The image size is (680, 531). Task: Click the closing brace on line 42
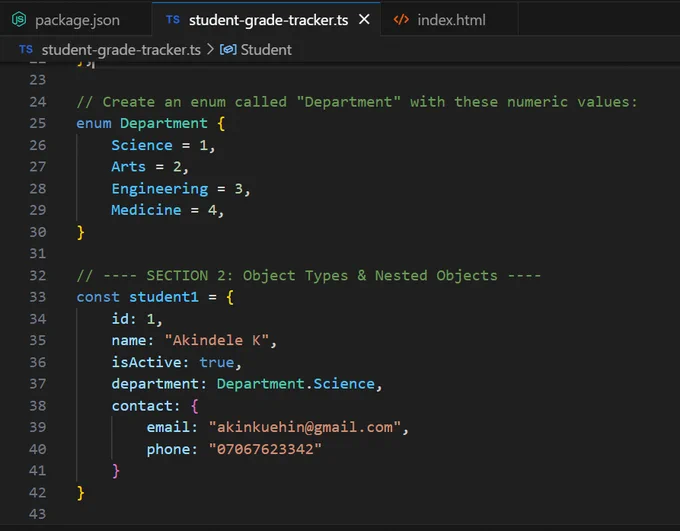point(80,493)
